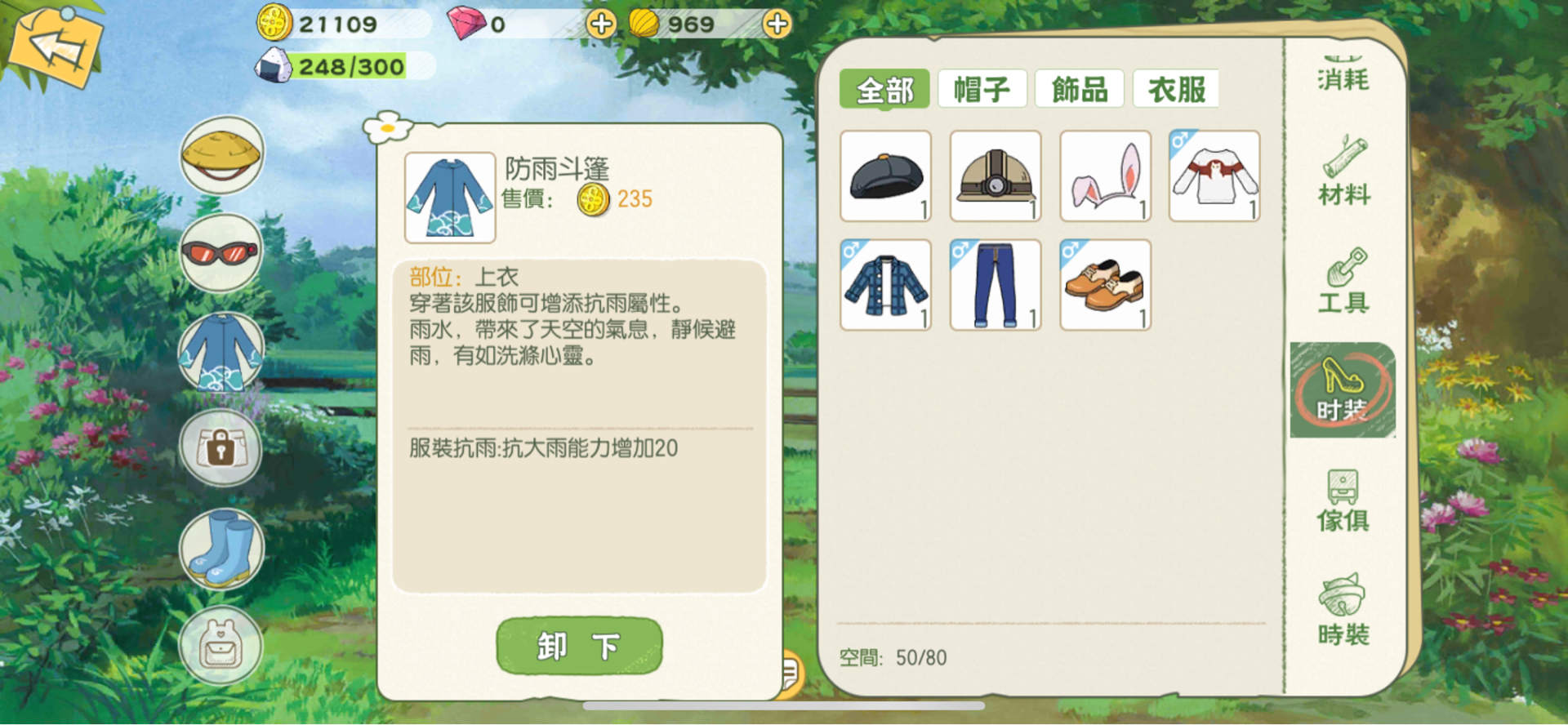Tap the locked pants equipment slot
1568x725 pixels.
(x=221, y=448)
